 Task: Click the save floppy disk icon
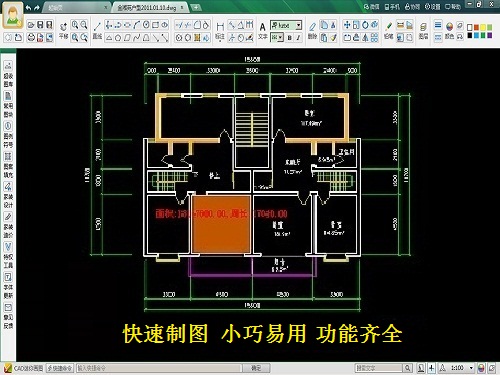pyautogui.click(x=40, y=25)
